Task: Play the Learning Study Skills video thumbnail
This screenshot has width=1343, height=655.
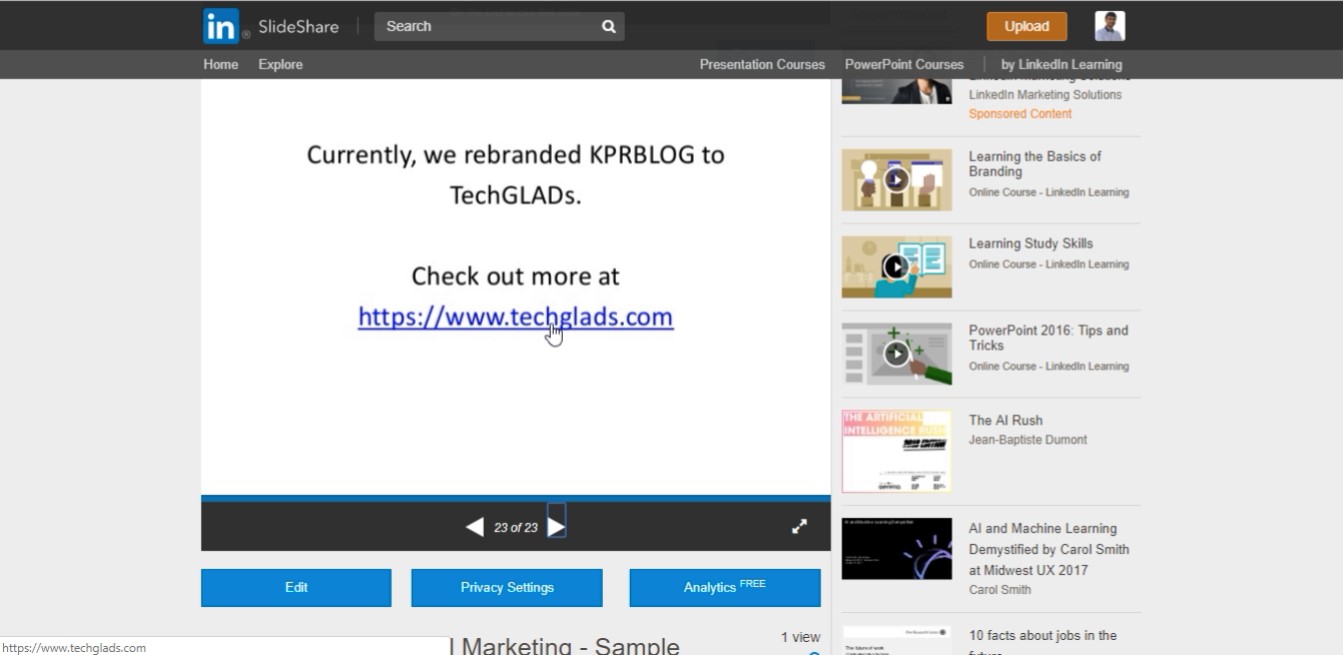Action: click(x=896, y=267)
